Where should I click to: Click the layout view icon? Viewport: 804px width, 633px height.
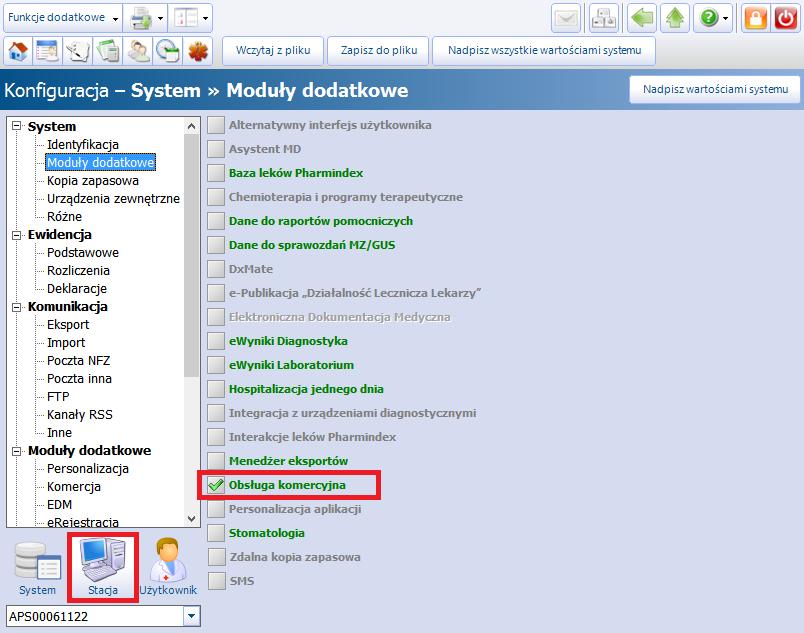coord(186,18)
